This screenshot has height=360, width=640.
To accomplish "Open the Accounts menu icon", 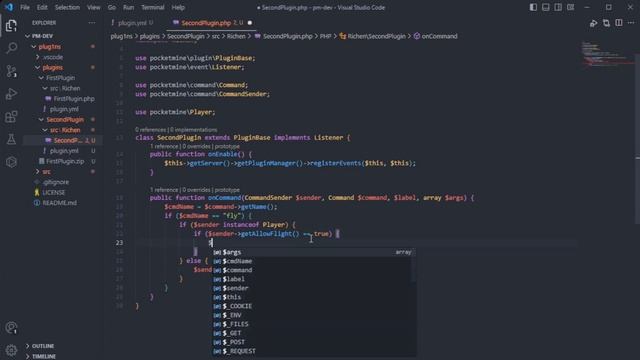I will (x=11, y=327).
